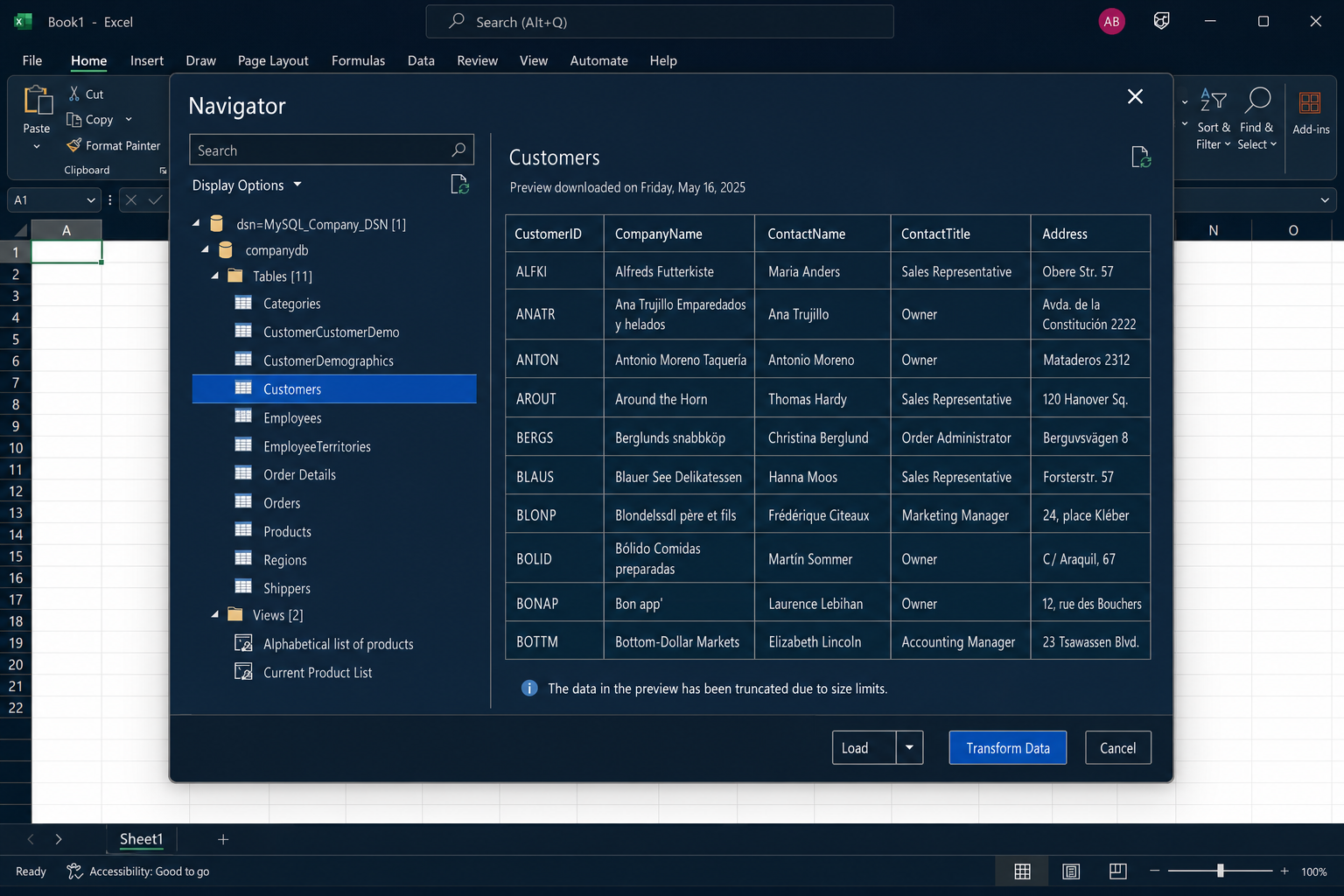Screen dimensions: 1344x896
Task: Click the Navigator search field
Action: pyautogui.click(x=332, y=150)
